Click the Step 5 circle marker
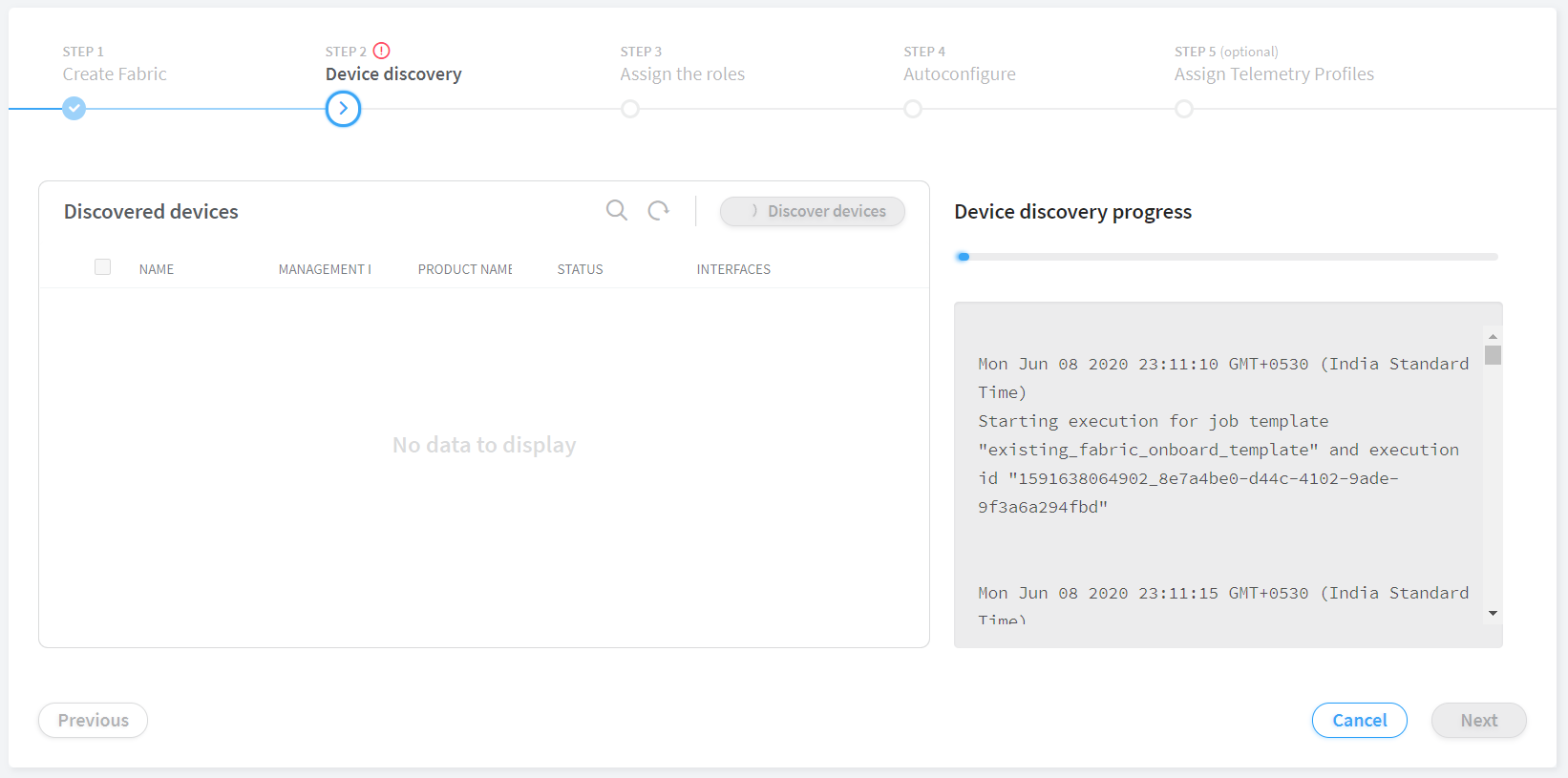 (x=1184, y=109)
